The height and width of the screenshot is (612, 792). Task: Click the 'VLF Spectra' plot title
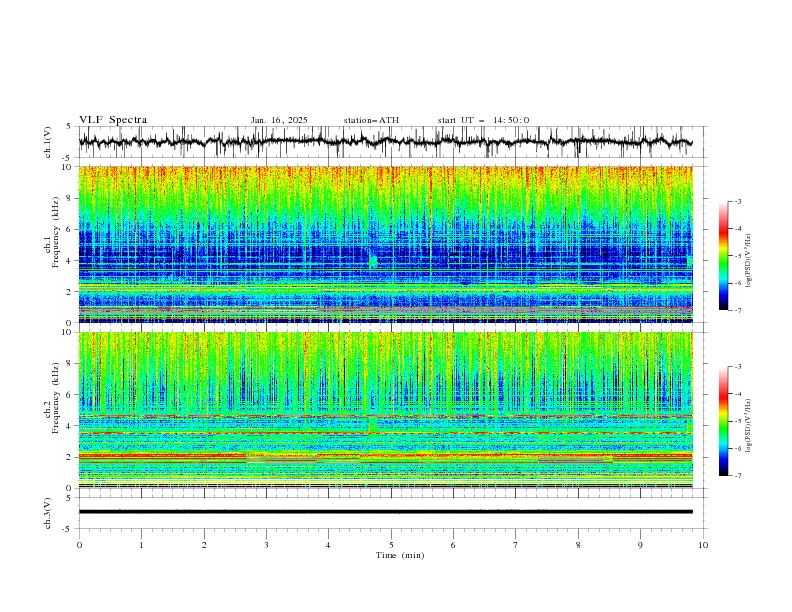[113, 120]
